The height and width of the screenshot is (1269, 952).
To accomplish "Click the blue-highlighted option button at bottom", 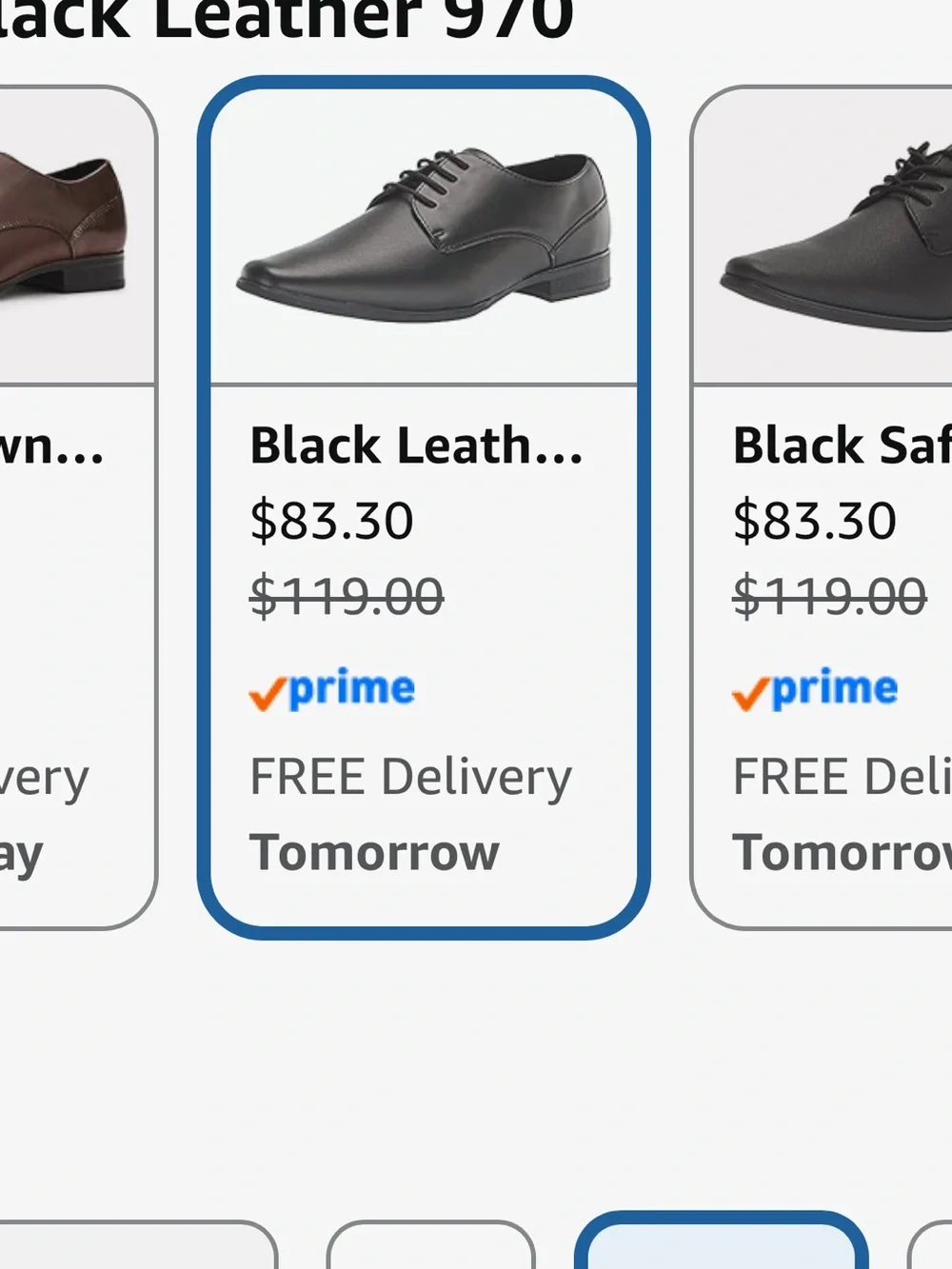I will [x=721, y=1240].
